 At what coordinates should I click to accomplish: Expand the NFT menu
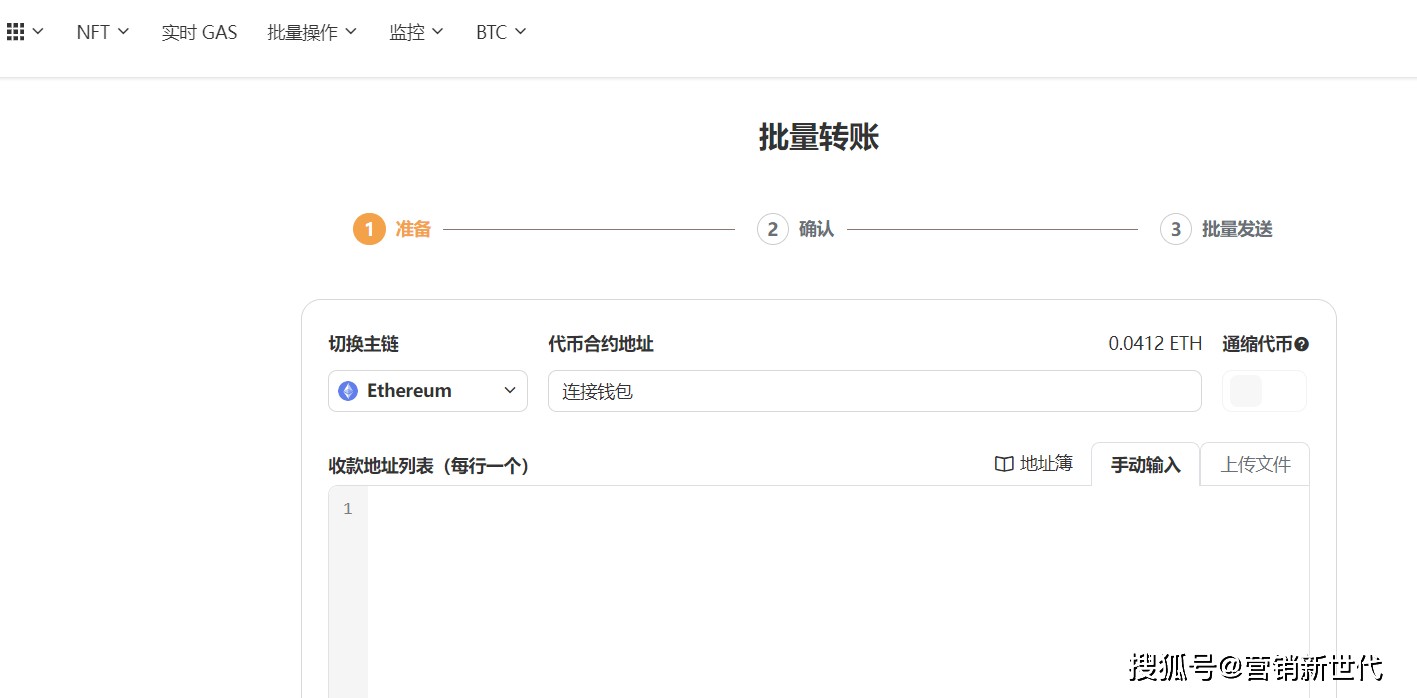(103, 32)
